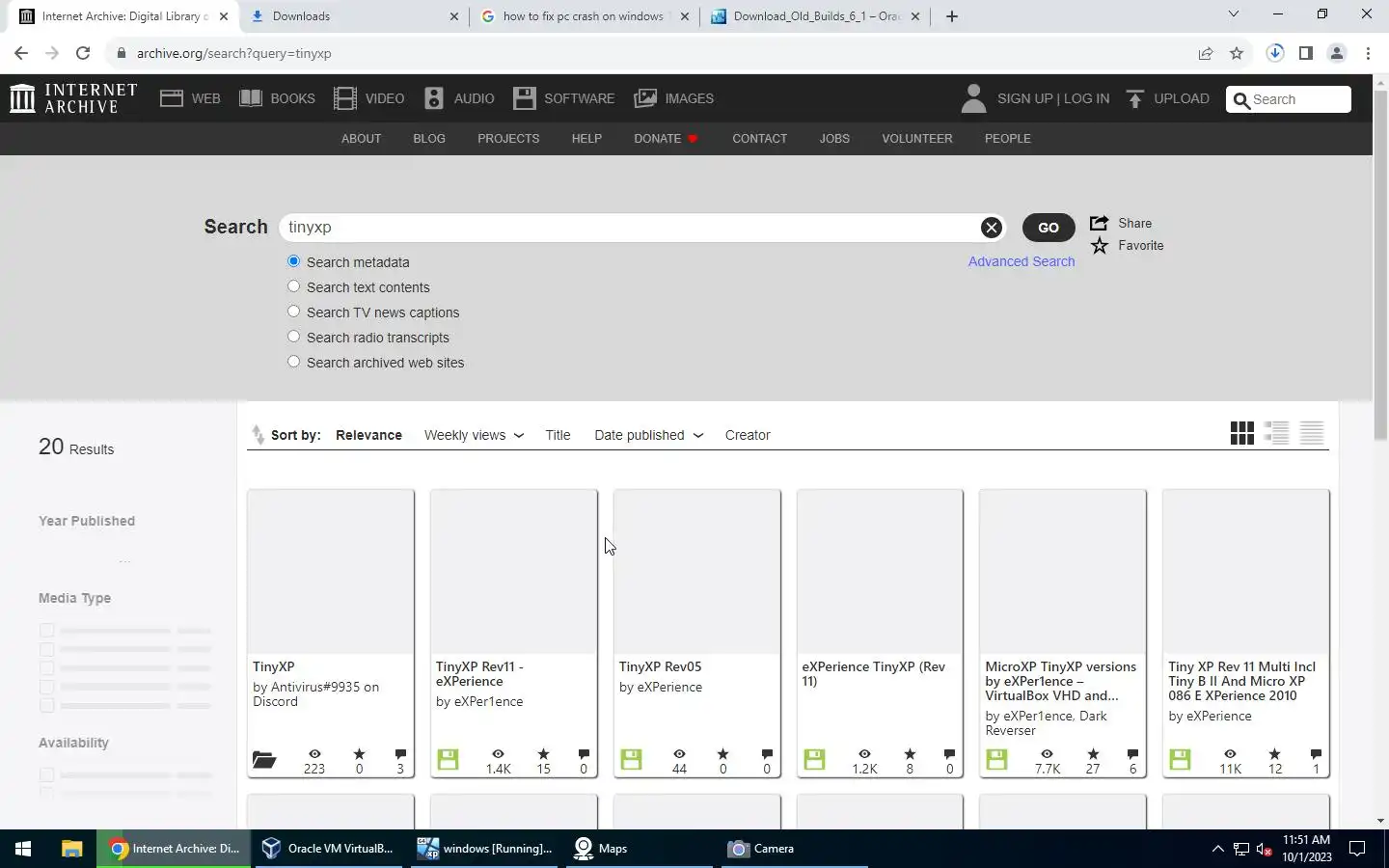Viewport: 1389px width, 868px height.
Task: Click the Favorite star icon
Action: coord(1100,246)
